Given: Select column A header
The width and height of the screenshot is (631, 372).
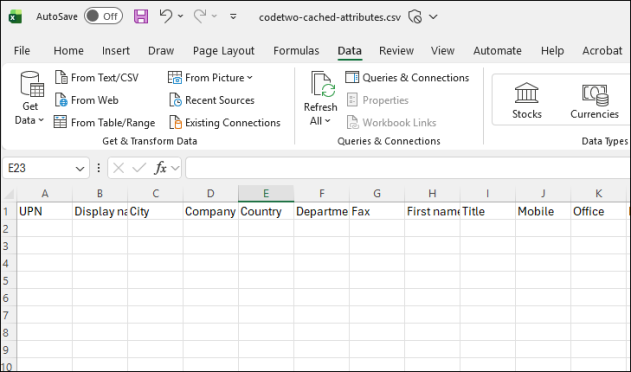Looking at the screenshot, I should pyautogui.click(x=45, y=194).
